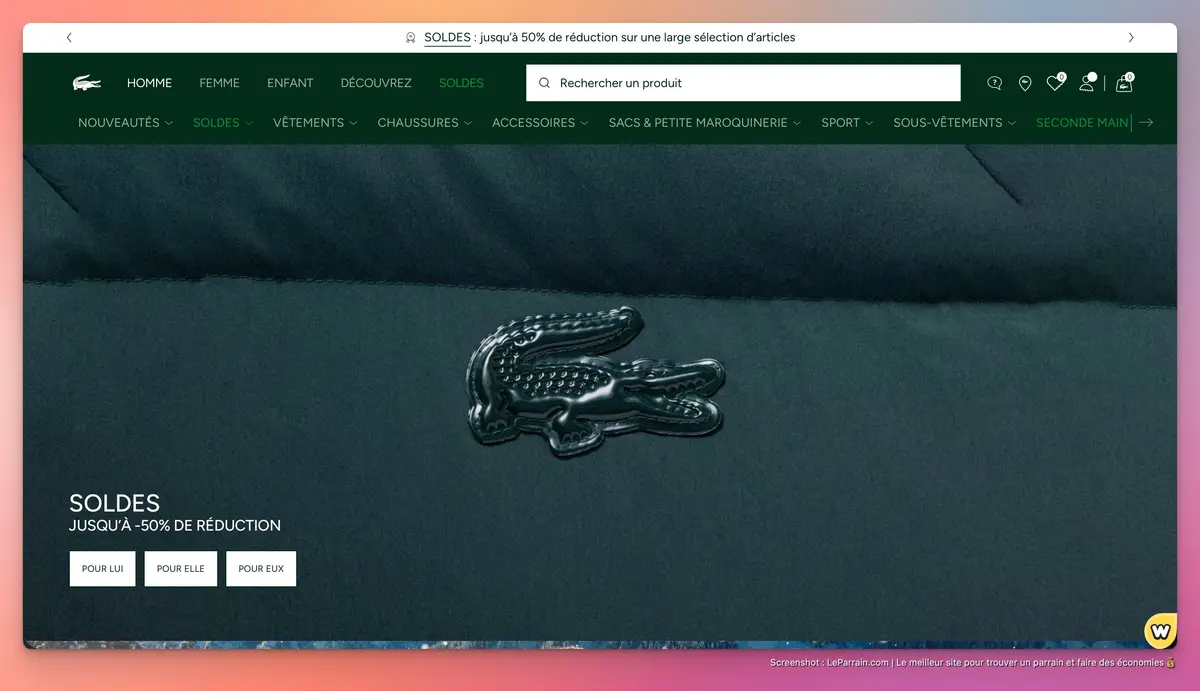The height and width of the screenshot is (691, 1200).
Task: Expand the Sport category menu
Action: coord(847,122)
